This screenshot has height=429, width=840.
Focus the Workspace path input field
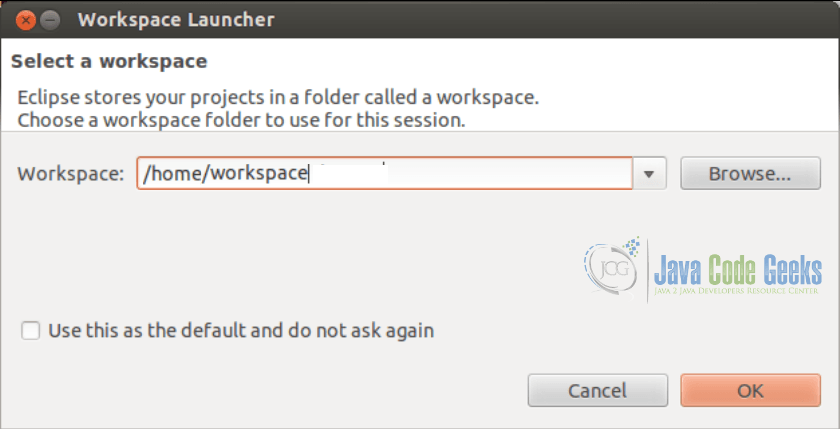pyautogui.click(x=385, y=174)
